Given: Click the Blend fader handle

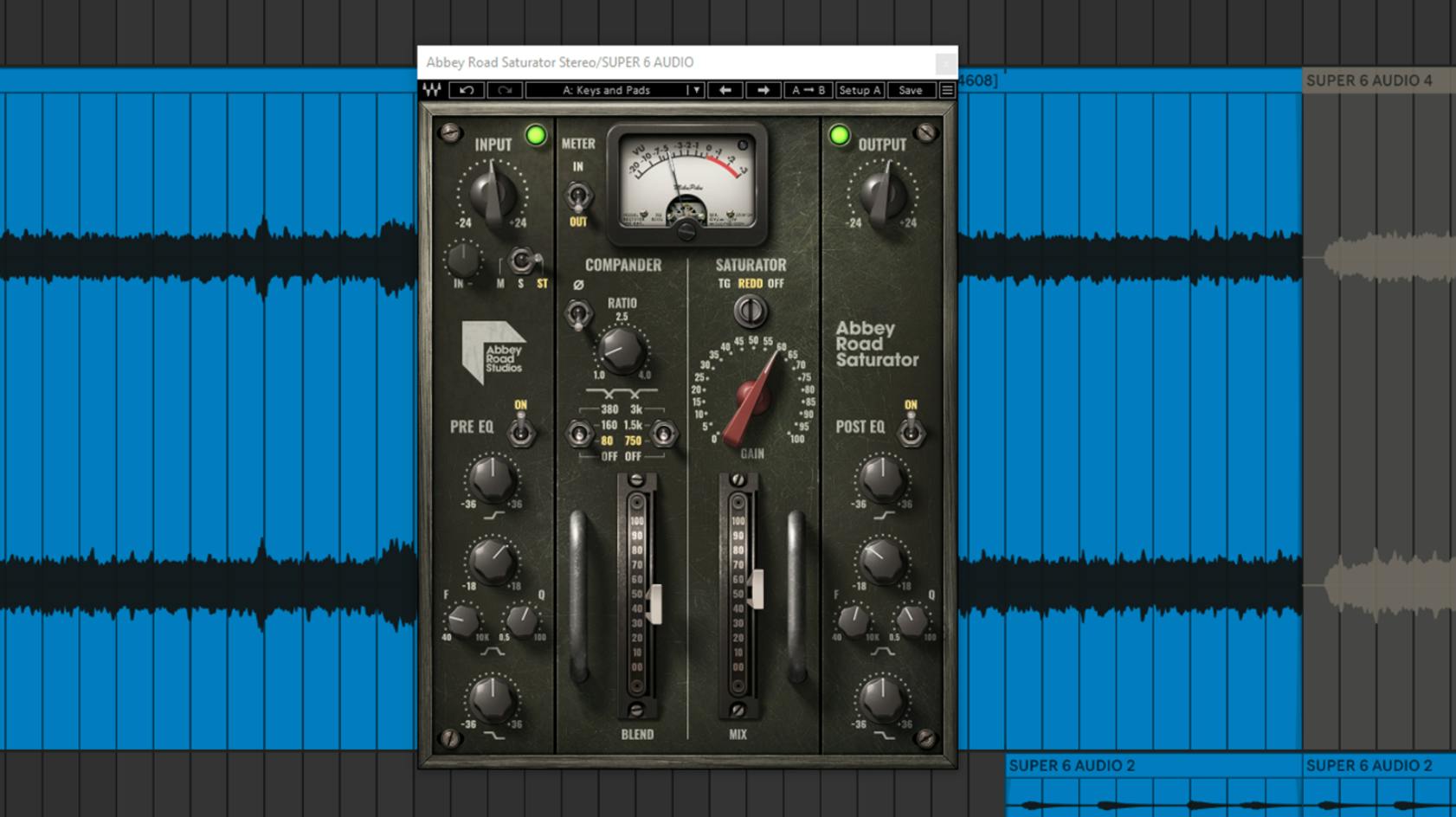Looking at the screenshot, I should pyautogui.click(x=654, y=603).
